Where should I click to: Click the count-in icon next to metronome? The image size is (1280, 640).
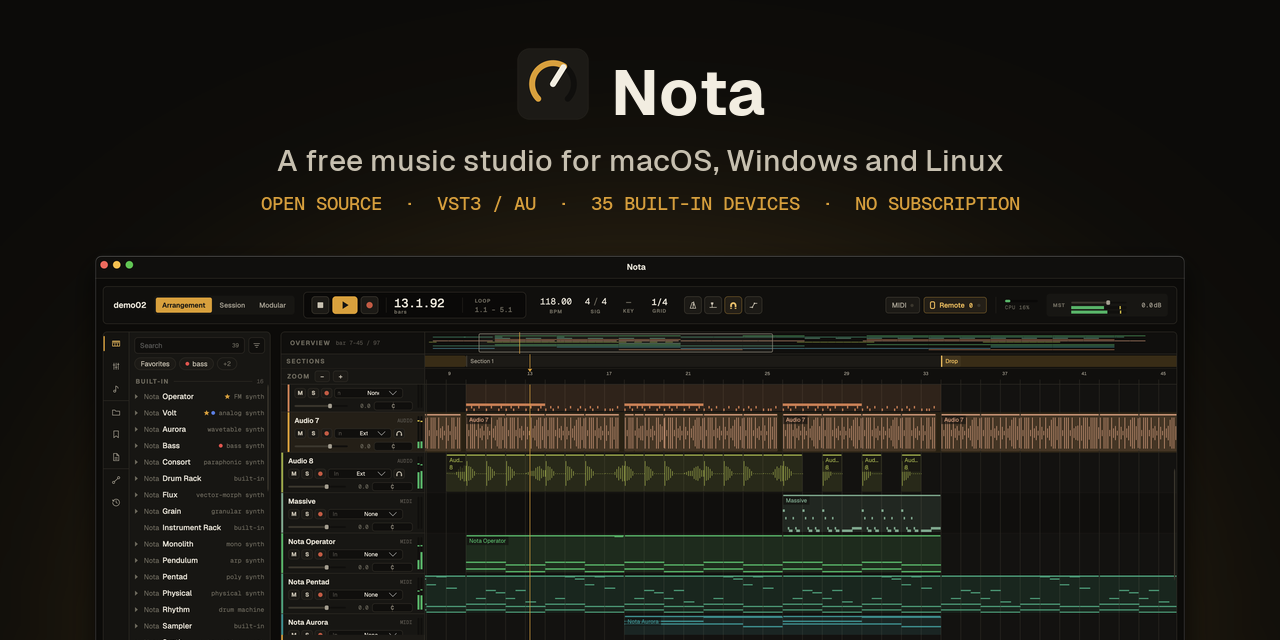click(713, 305)
